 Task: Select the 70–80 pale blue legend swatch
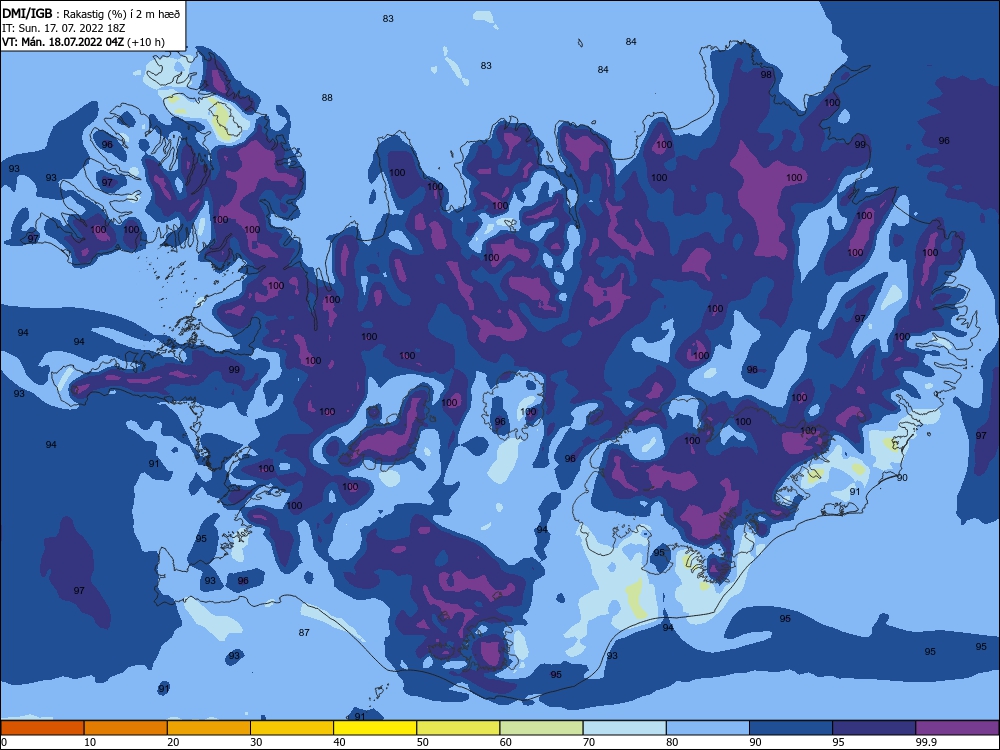click(x=625, y=728)
